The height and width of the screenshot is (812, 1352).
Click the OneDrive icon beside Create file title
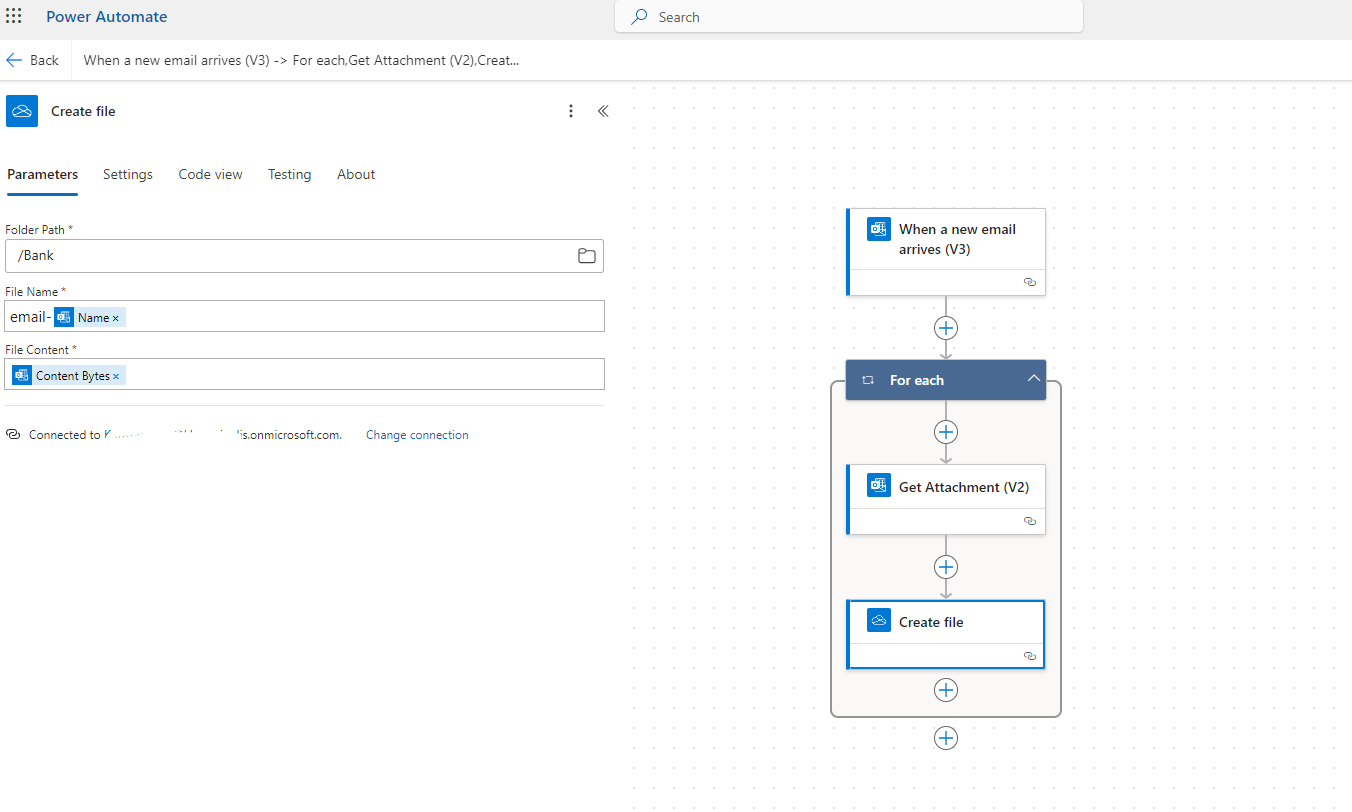tap(22, 111)
